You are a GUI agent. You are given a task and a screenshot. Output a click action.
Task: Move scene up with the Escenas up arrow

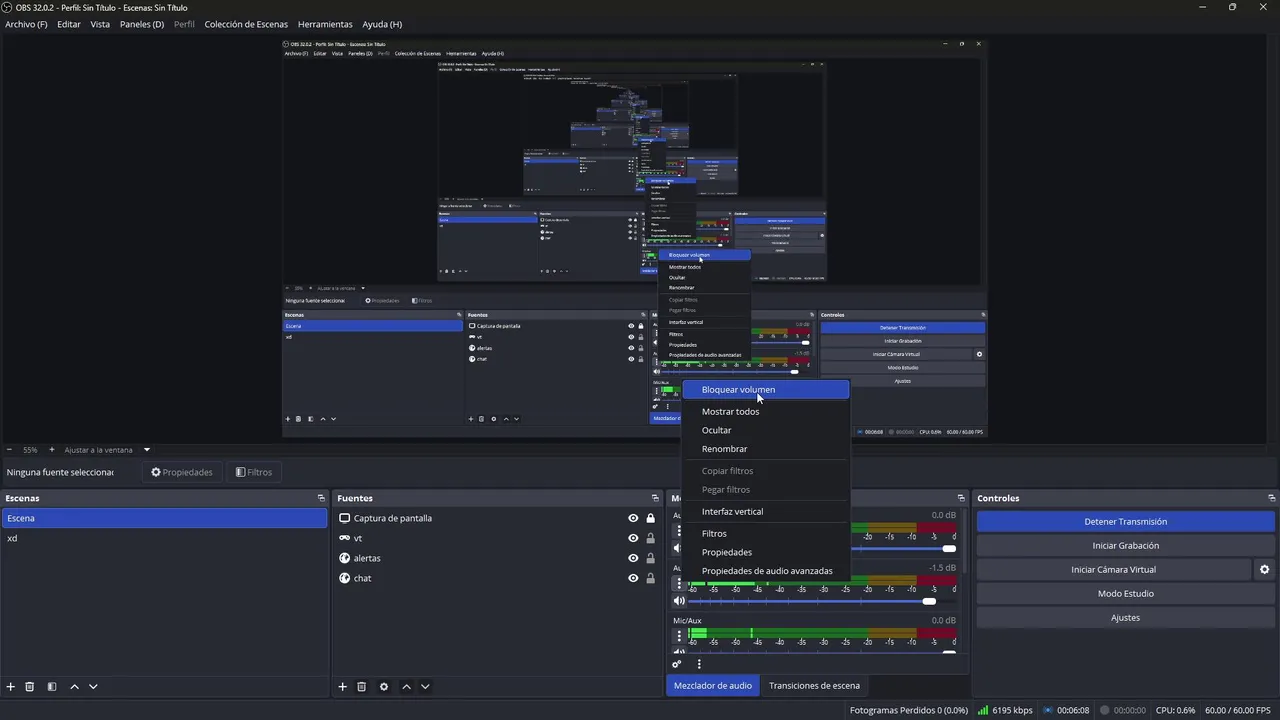[74, 687]
